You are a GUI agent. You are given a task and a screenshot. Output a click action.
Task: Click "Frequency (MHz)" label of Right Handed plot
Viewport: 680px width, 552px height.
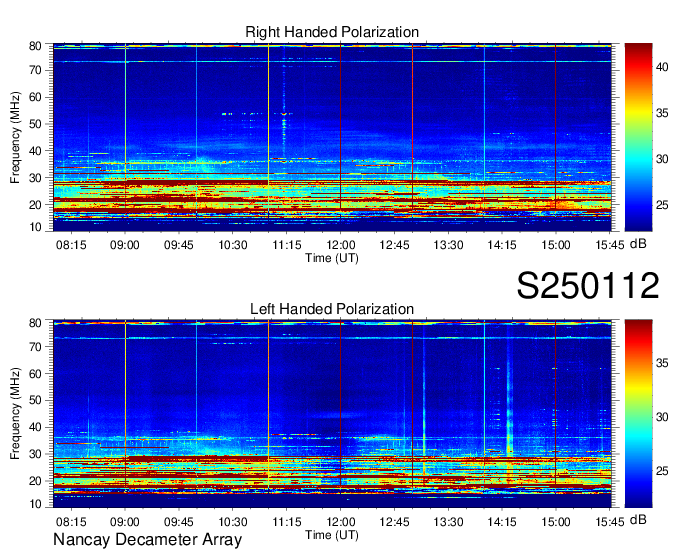[15, 137]
